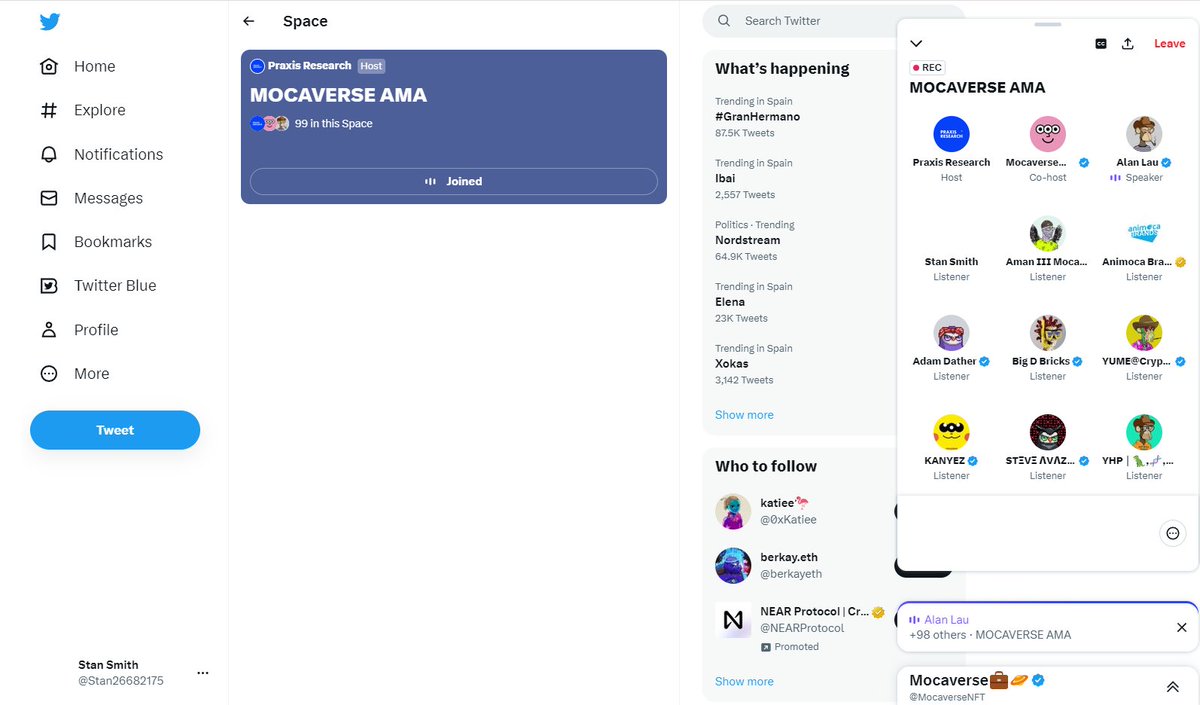This screenshot has width=1200, height=705.
Task: Collapse the Space panel with chevron
Action: click(x=916, y=43)
